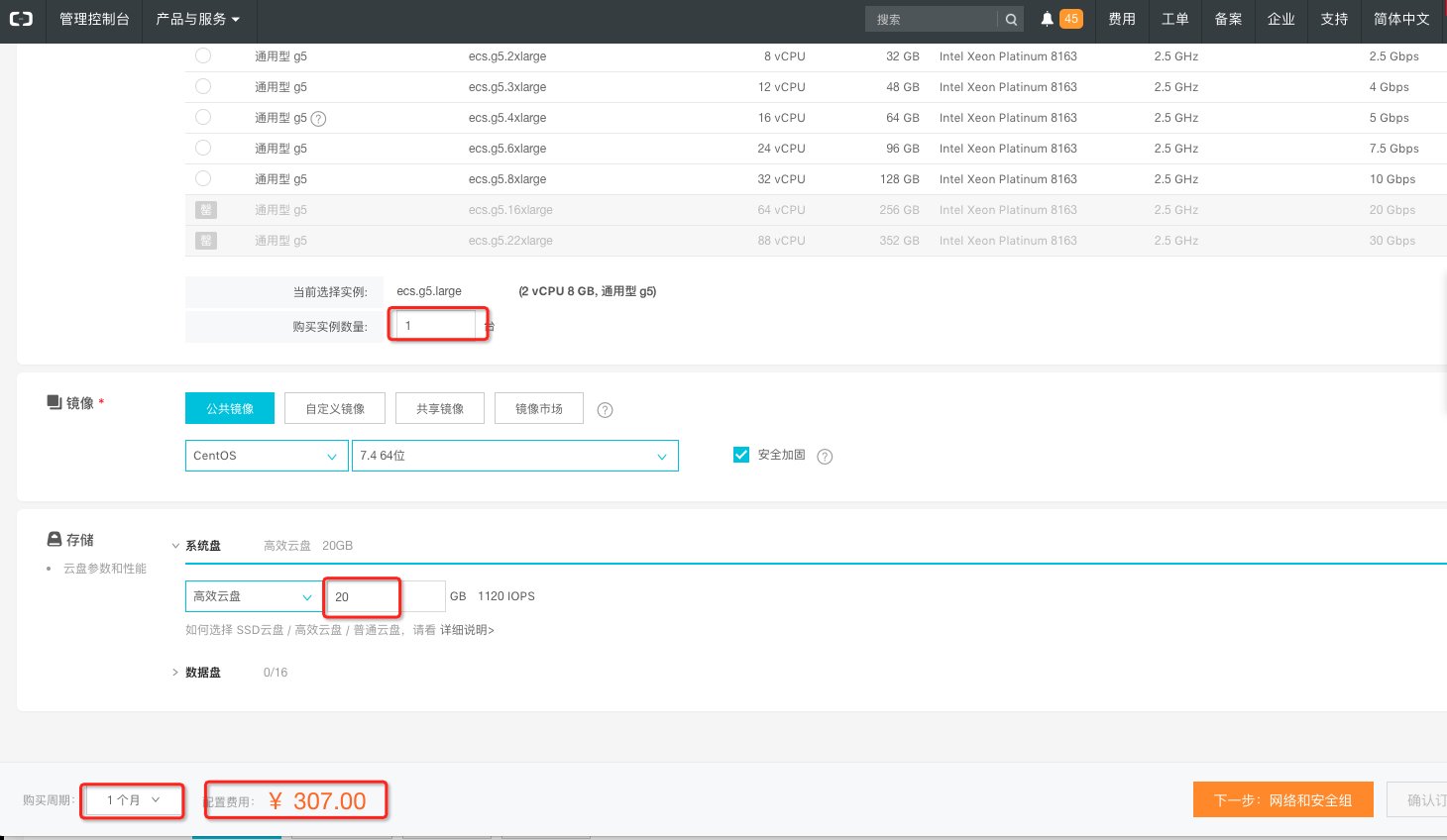Click help icon beside 镜像市场 button
The image size is (1447, 840).
[x=605, y=410]
